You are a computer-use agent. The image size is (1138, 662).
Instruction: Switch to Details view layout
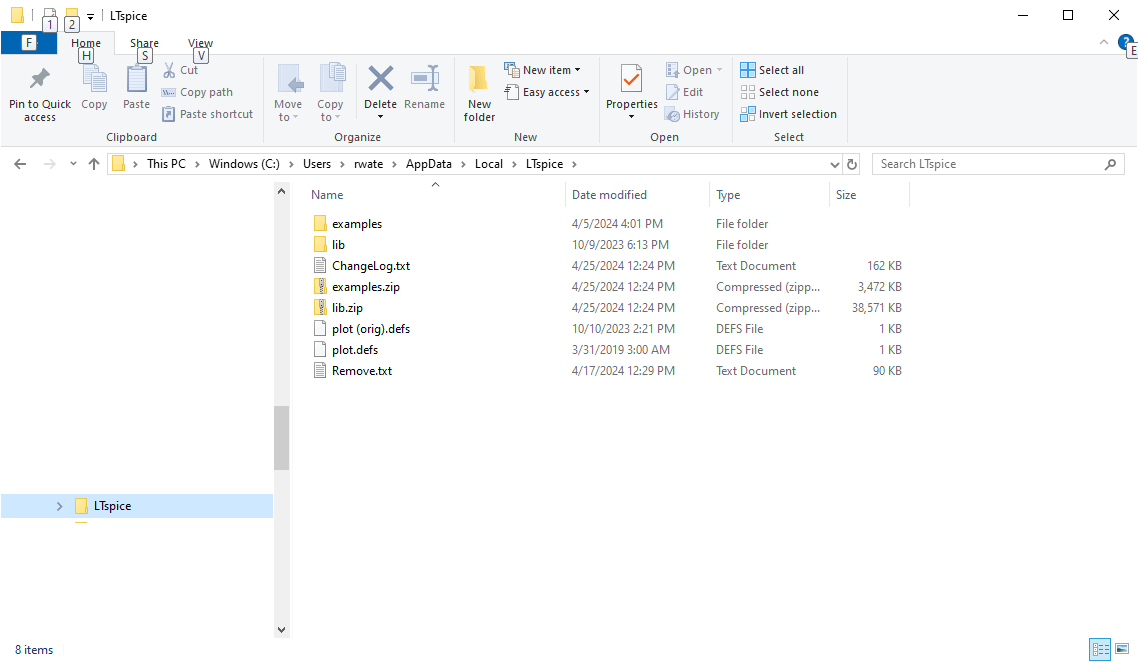tap(1100, 649)
